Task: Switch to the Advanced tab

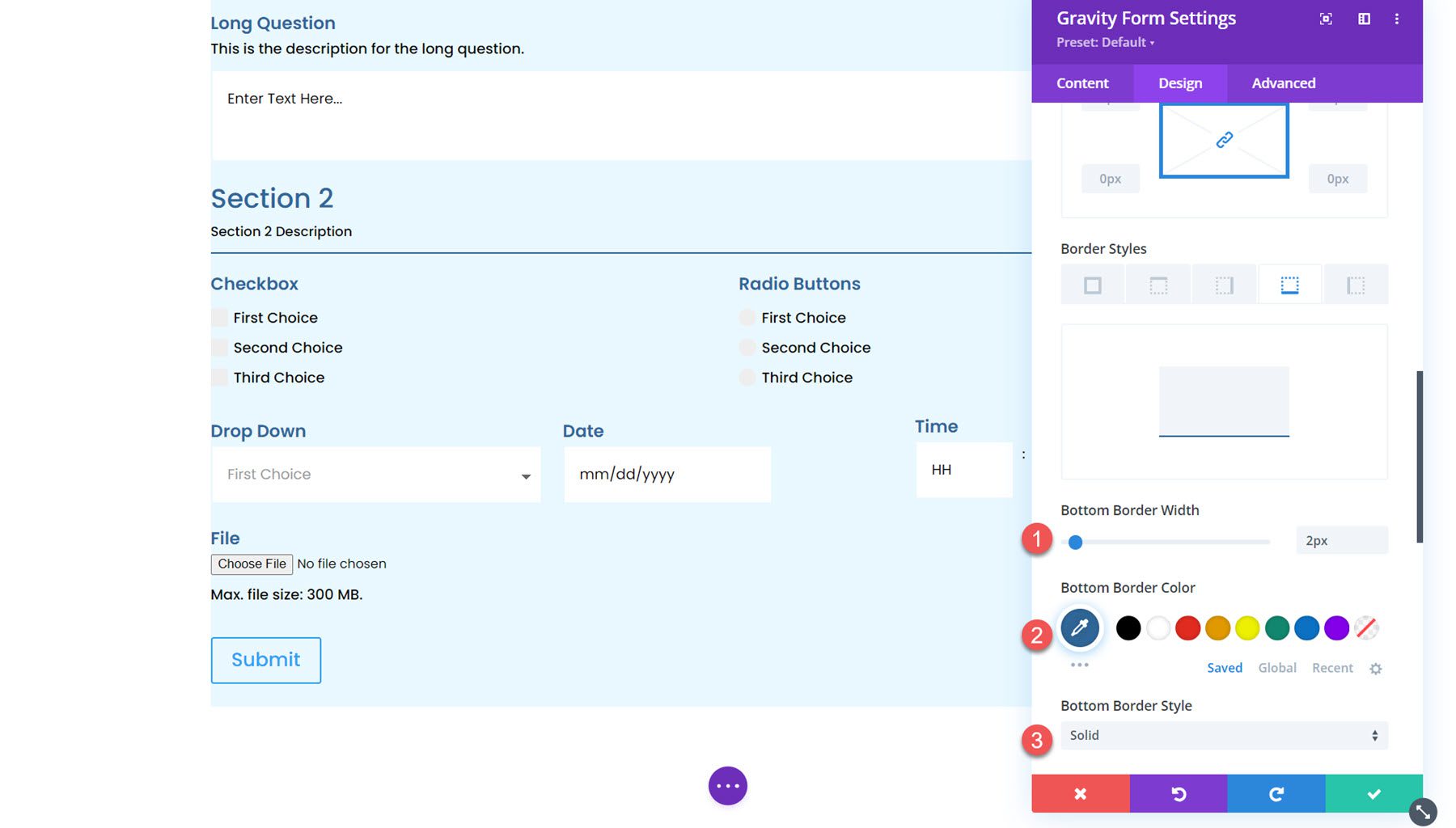Action: [x=1283, y=82]
